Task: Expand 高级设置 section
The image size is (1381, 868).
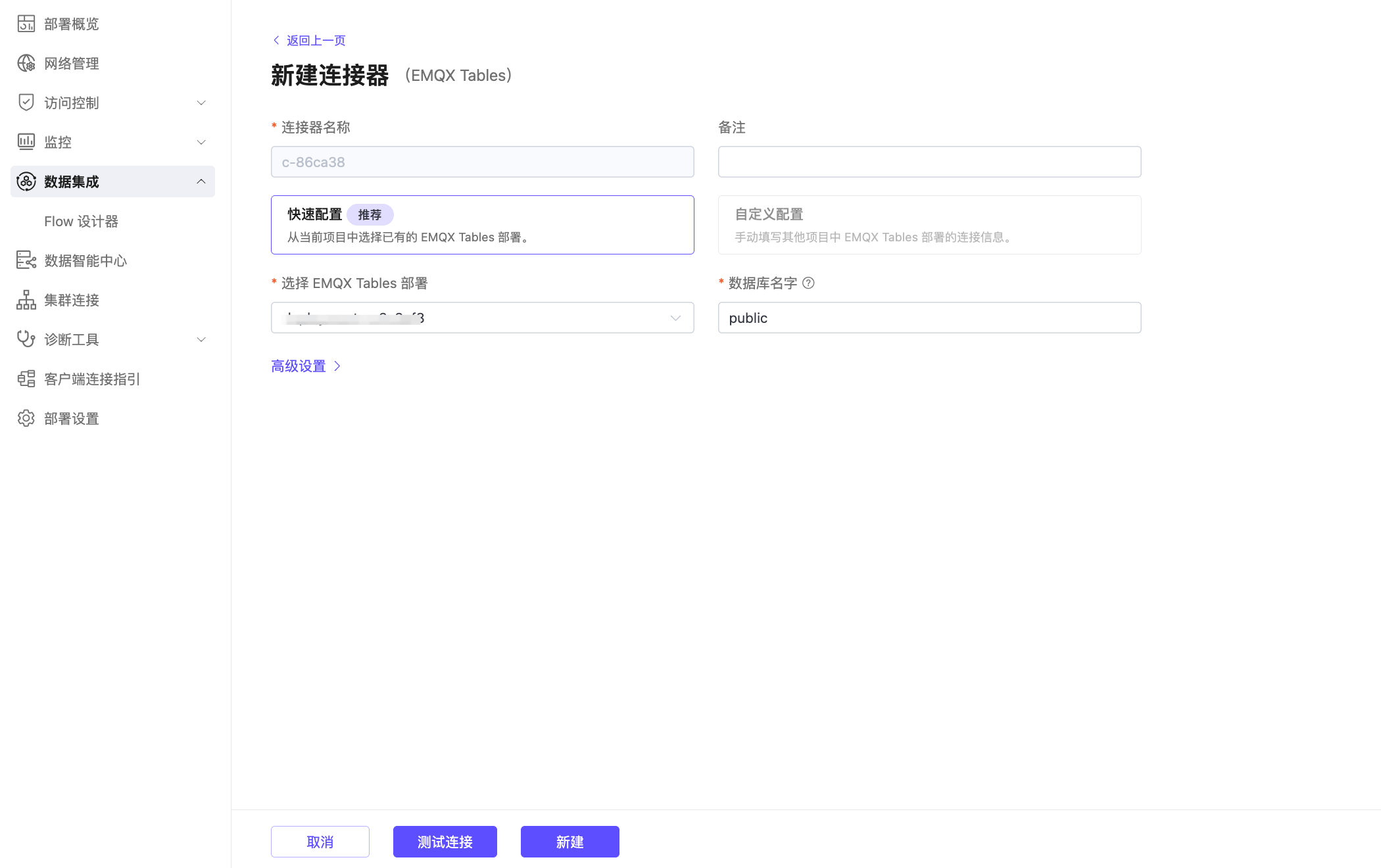Action: 306,366
